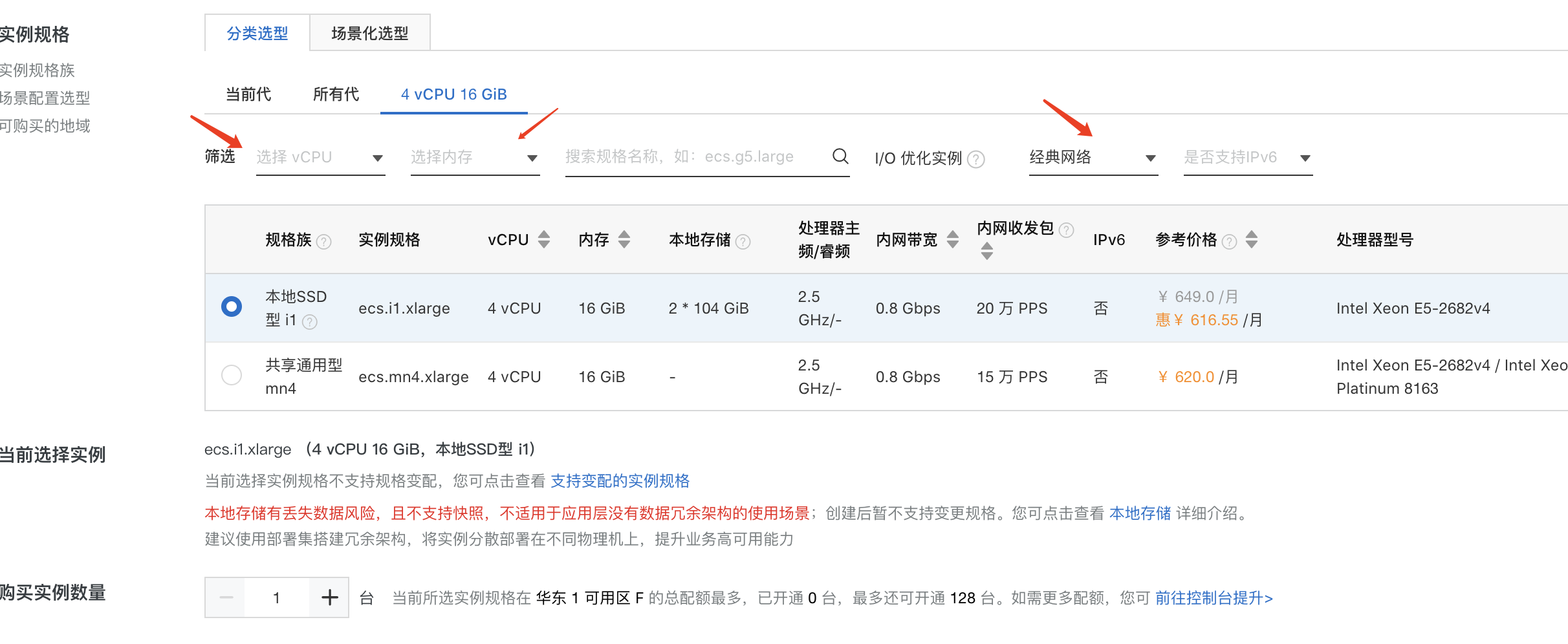
Task: Click help icon beside 本地SSD型 i1
Action: click(x=310, y=322)
